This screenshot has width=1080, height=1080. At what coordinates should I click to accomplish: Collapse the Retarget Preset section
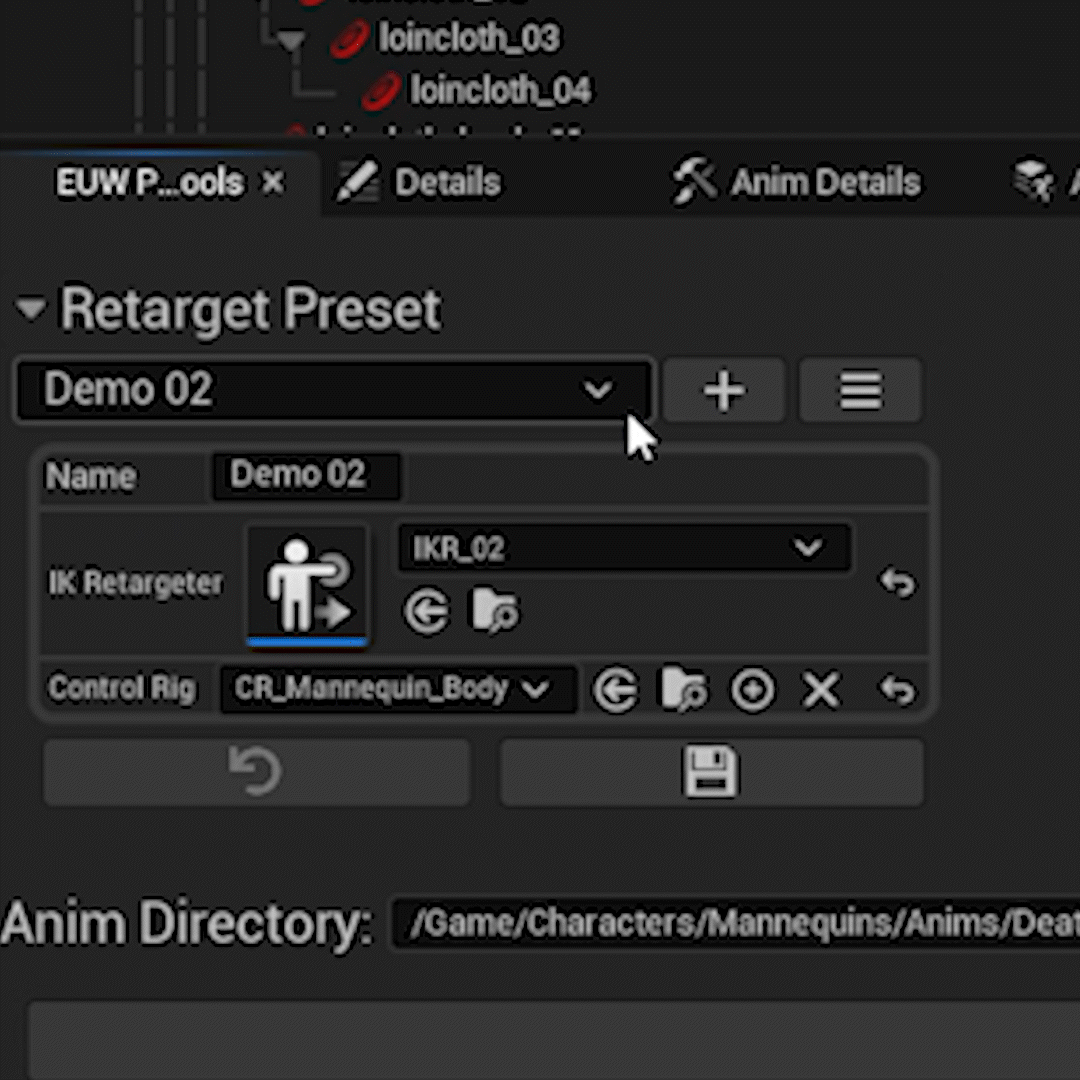(x=31, y=310)
